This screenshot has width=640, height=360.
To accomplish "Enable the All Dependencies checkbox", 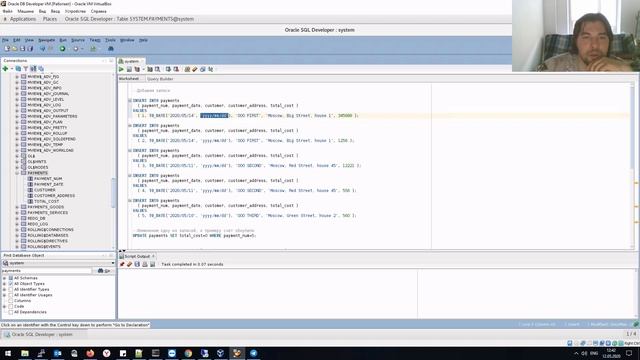I will 11,312.
